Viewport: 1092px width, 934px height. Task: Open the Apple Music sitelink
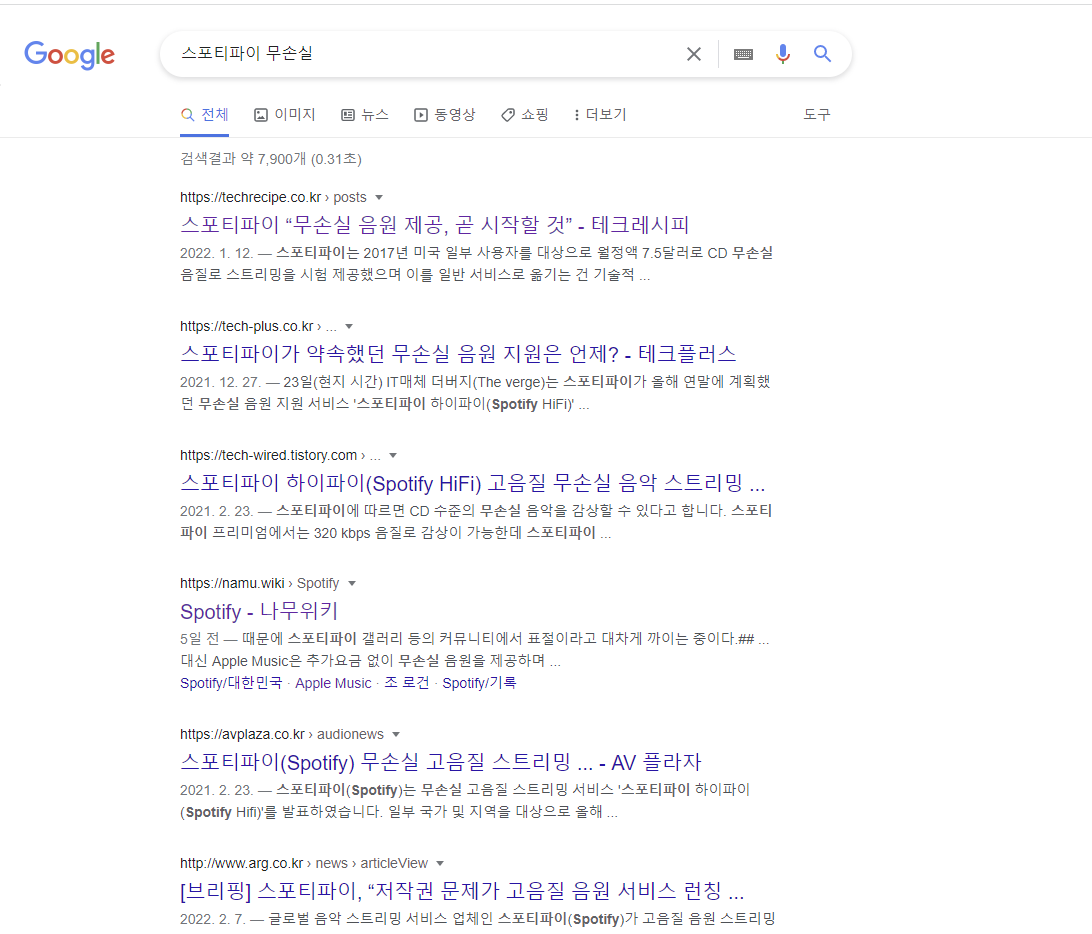[x=333, y=683]
